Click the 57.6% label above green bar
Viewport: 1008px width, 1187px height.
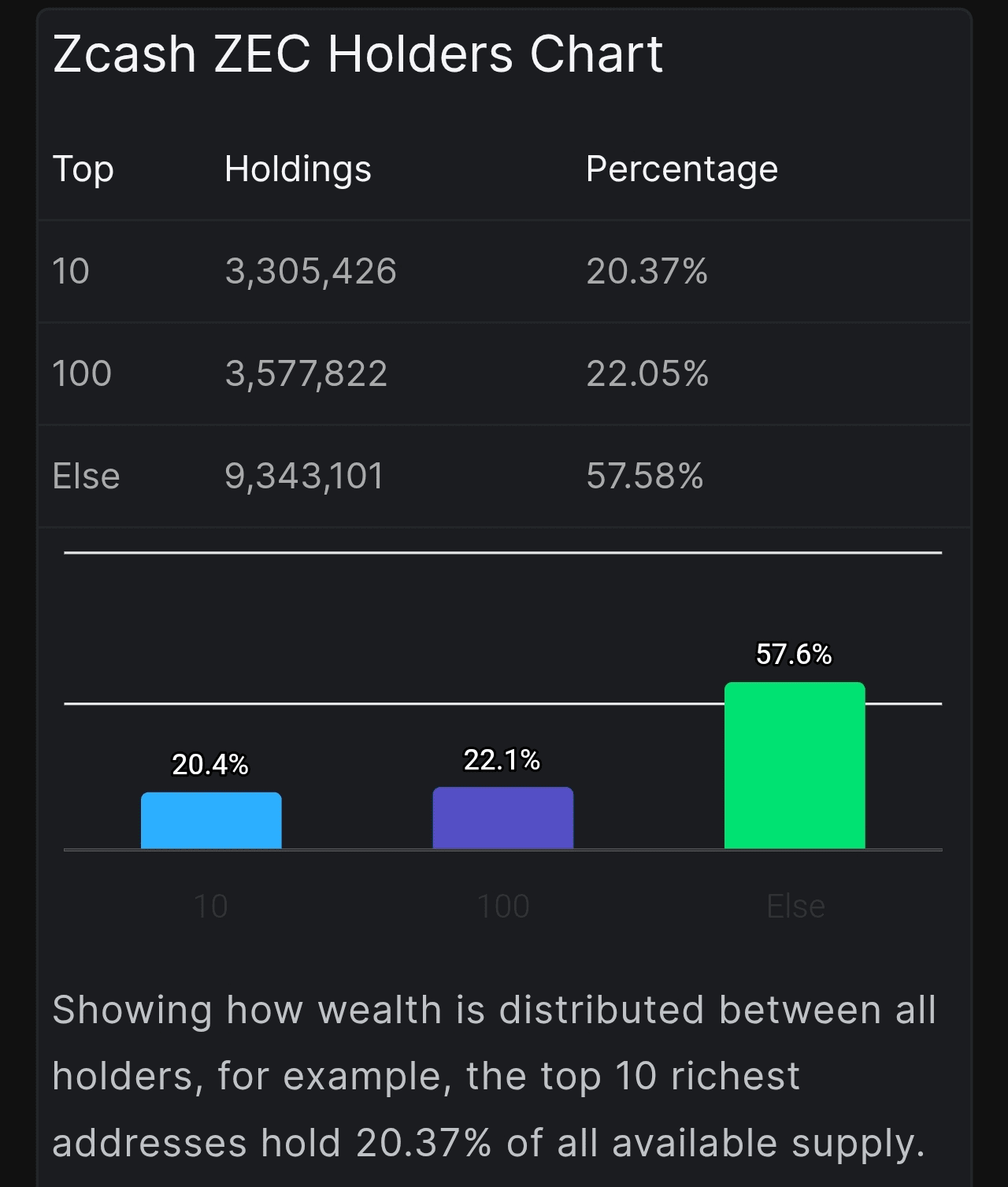point(794,654)
